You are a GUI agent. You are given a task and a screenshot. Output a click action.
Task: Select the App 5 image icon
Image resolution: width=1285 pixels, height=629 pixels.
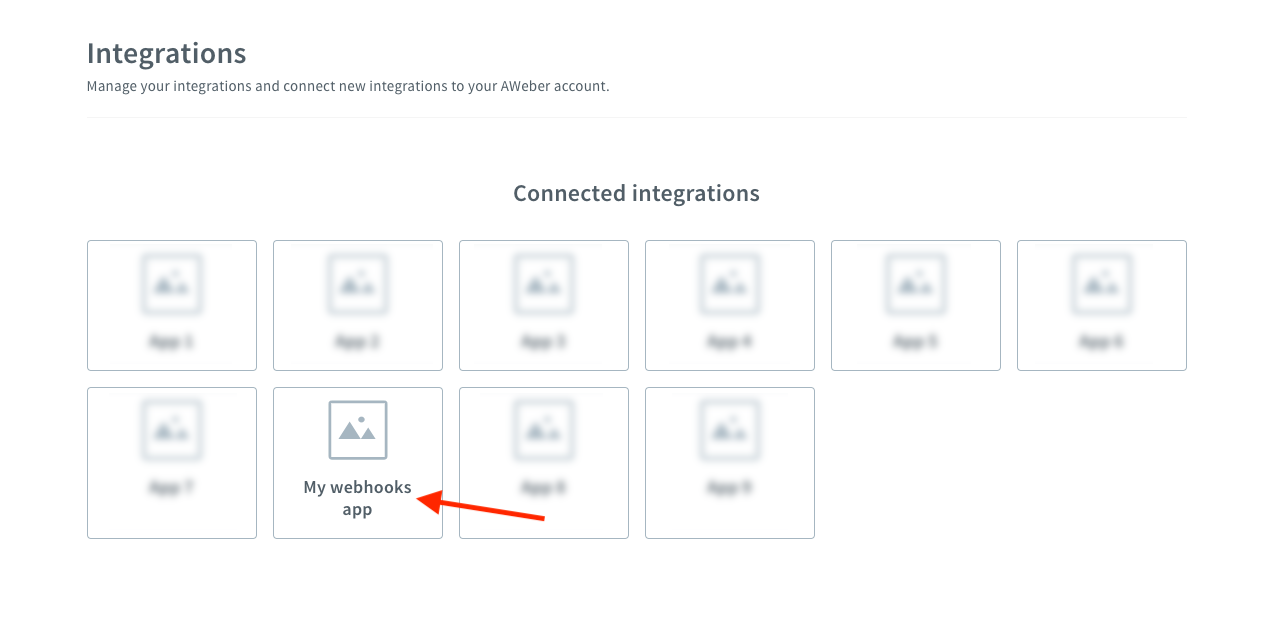916,284
